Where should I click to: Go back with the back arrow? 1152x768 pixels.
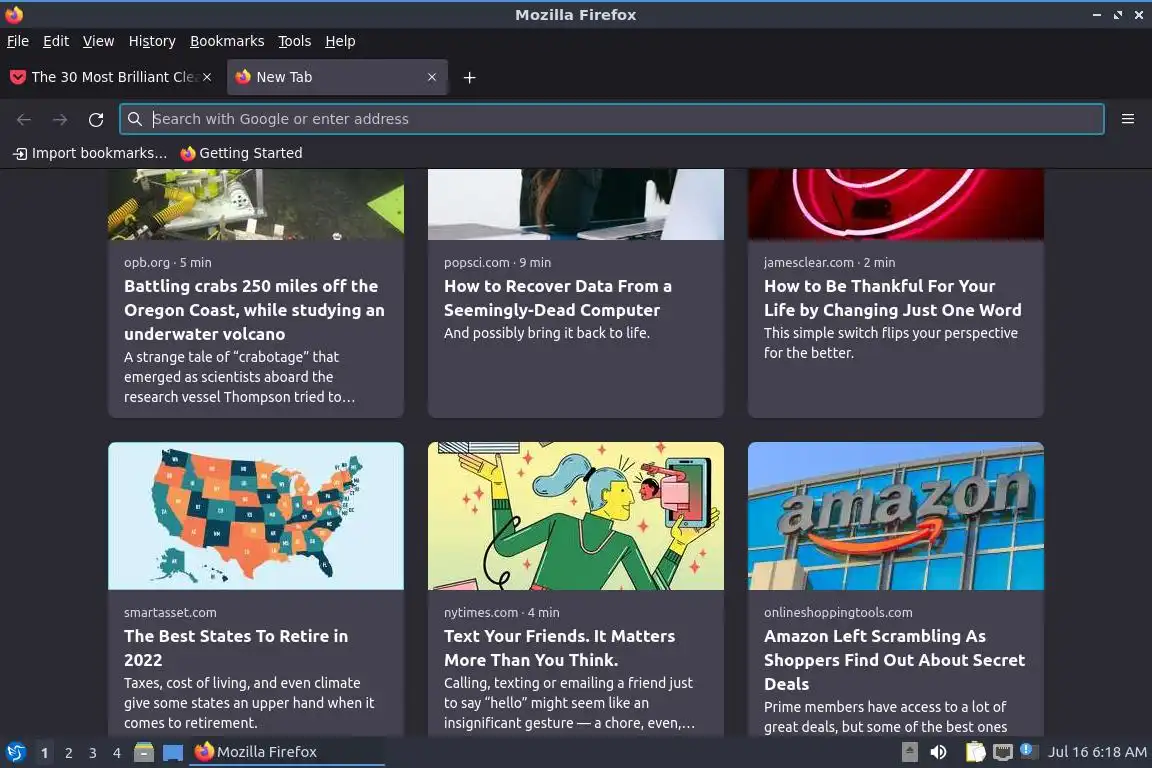pyautogui.click(x=24, y=119)
